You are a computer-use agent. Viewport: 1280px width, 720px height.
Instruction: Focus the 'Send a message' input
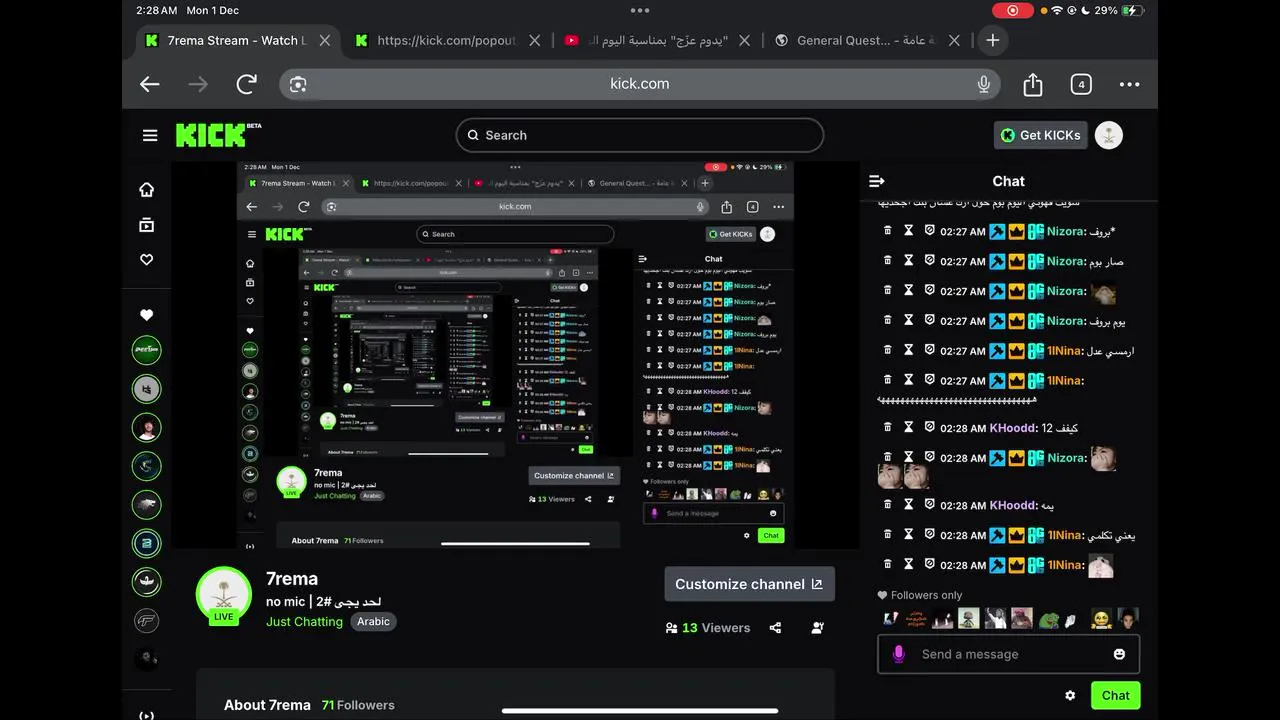[x=1008, y=654]
